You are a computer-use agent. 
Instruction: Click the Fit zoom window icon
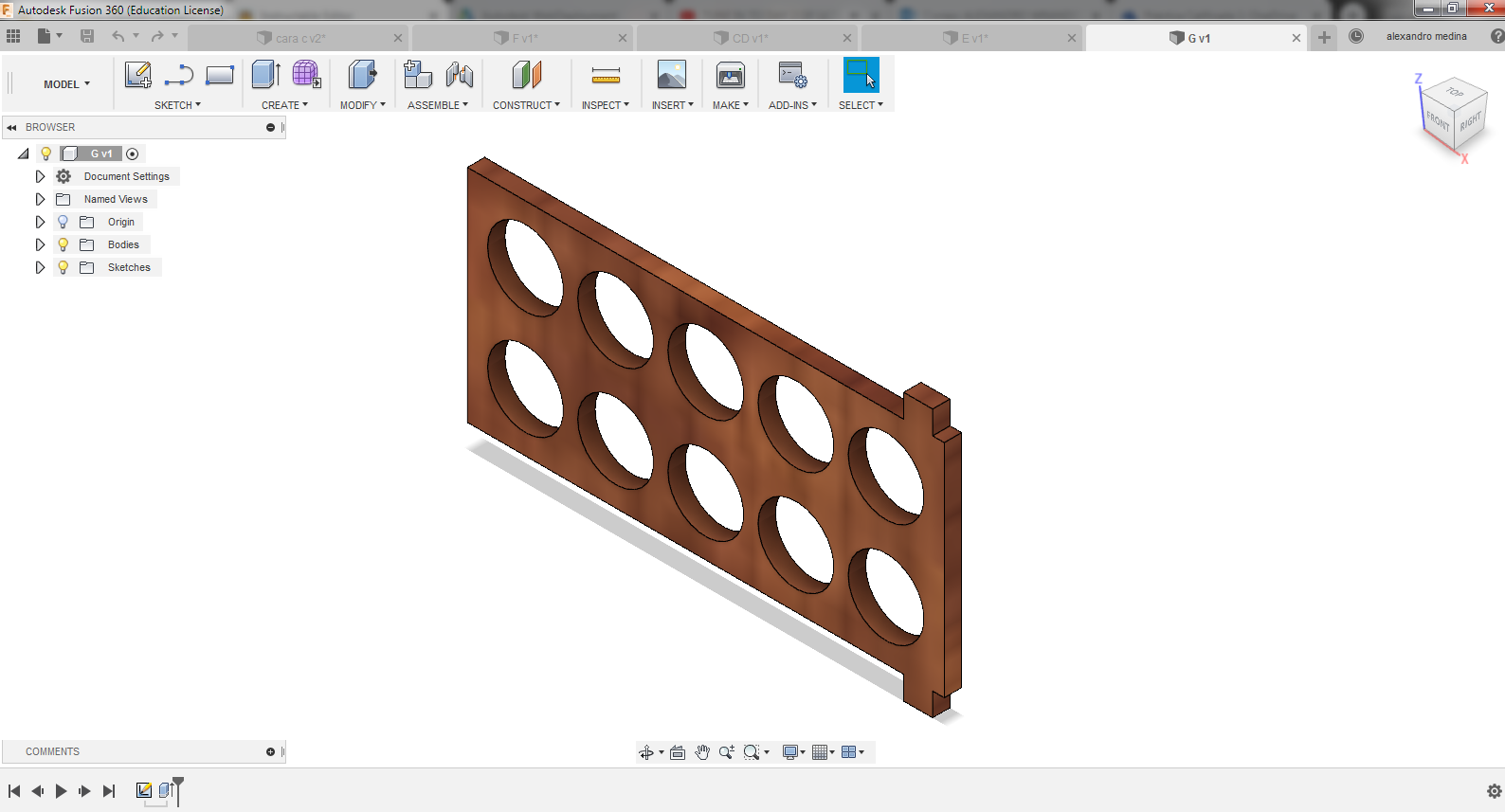(x=752, y=752)
